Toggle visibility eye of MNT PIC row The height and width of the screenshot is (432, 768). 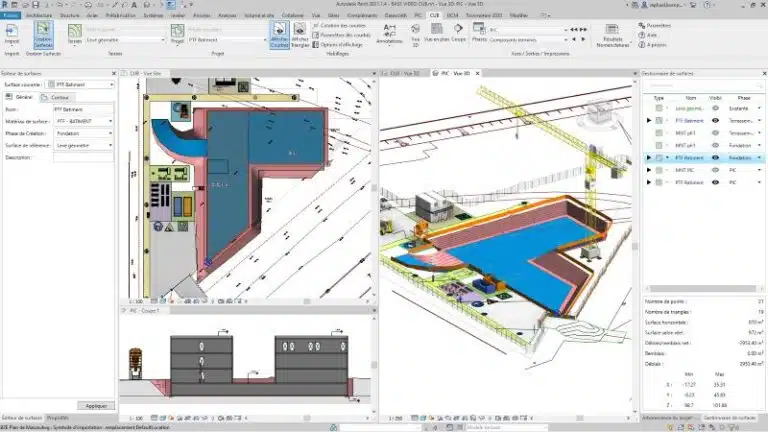[x=715, y=170]
